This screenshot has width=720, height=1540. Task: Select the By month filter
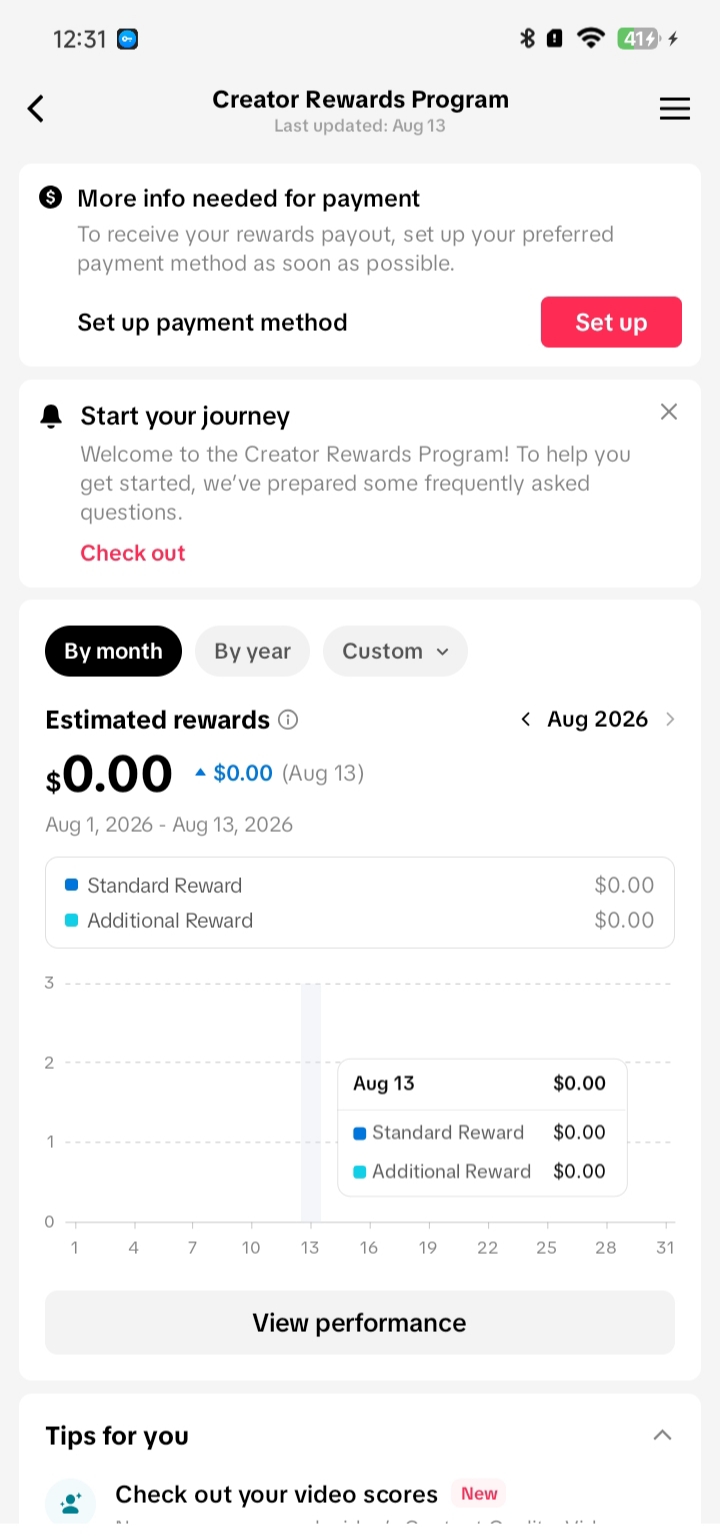pos(113,651)
